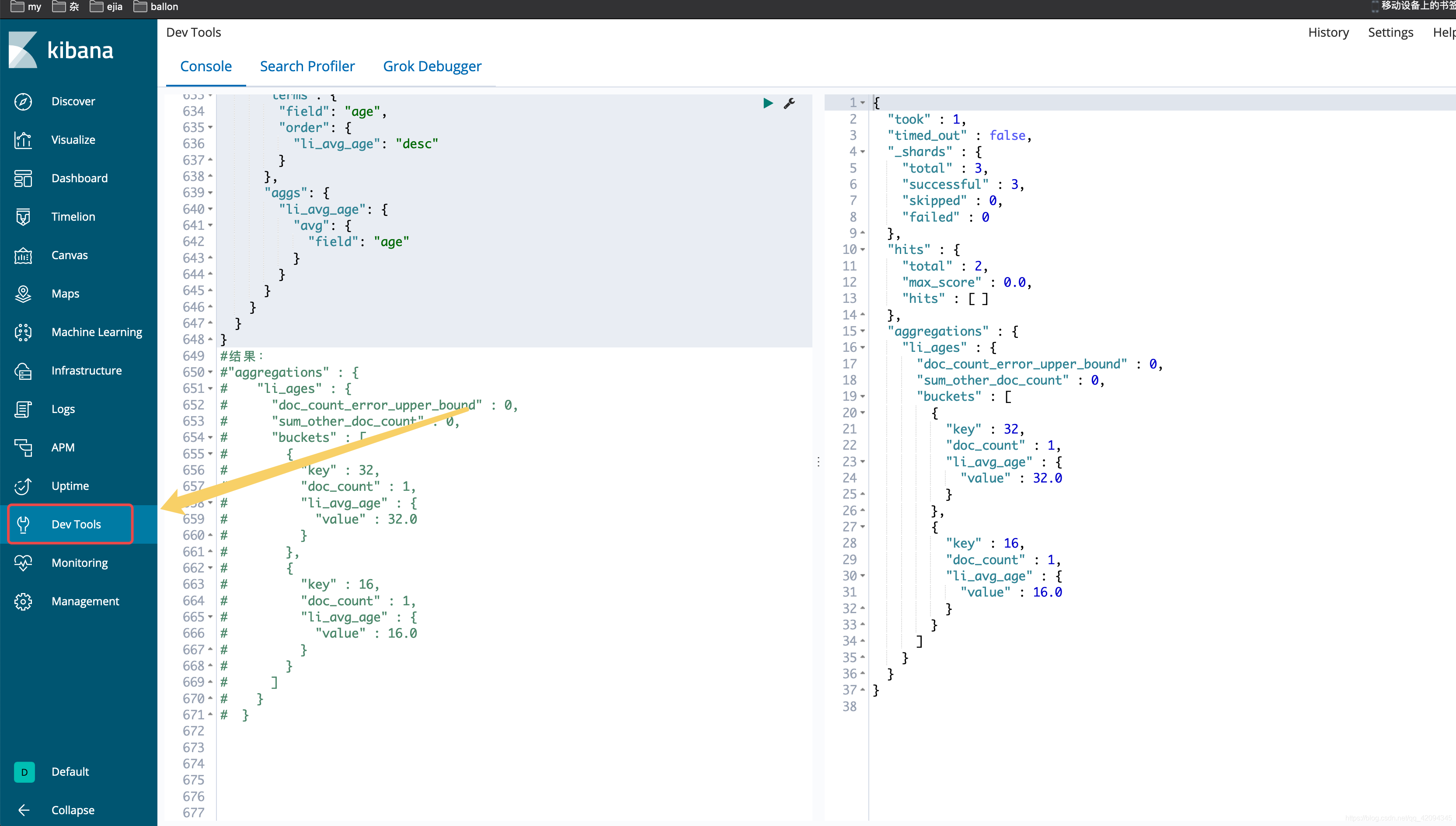Switch to the Search Profiler tab
1456x826 pixels.
(307, 66)
